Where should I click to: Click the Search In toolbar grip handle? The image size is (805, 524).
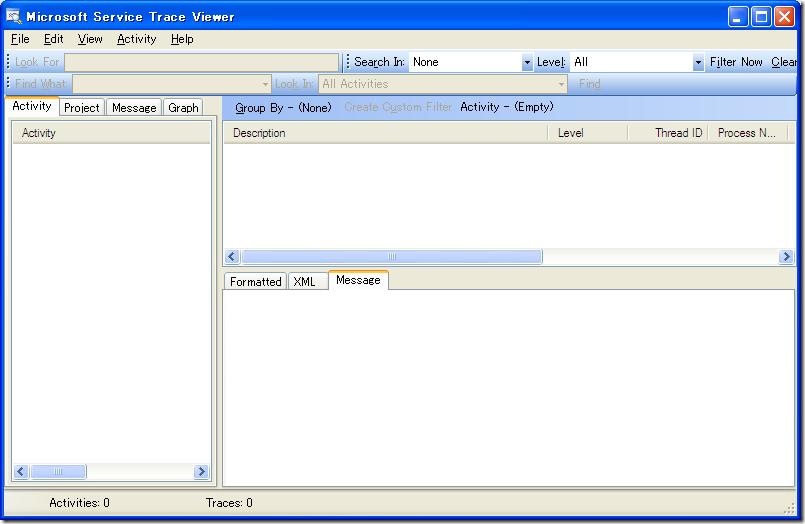(348, 62)
